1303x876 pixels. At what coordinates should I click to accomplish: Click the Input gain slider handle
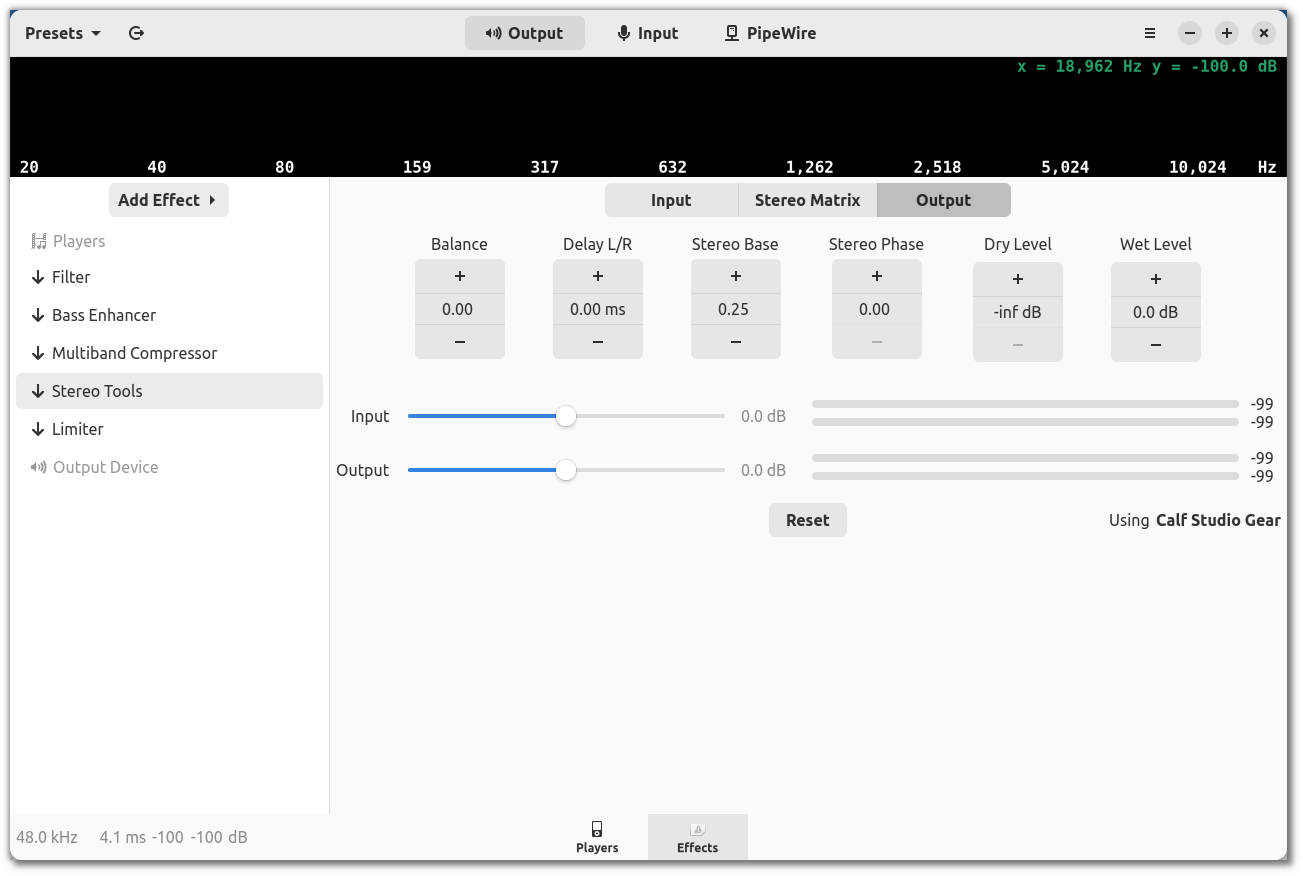coord(566,416)
